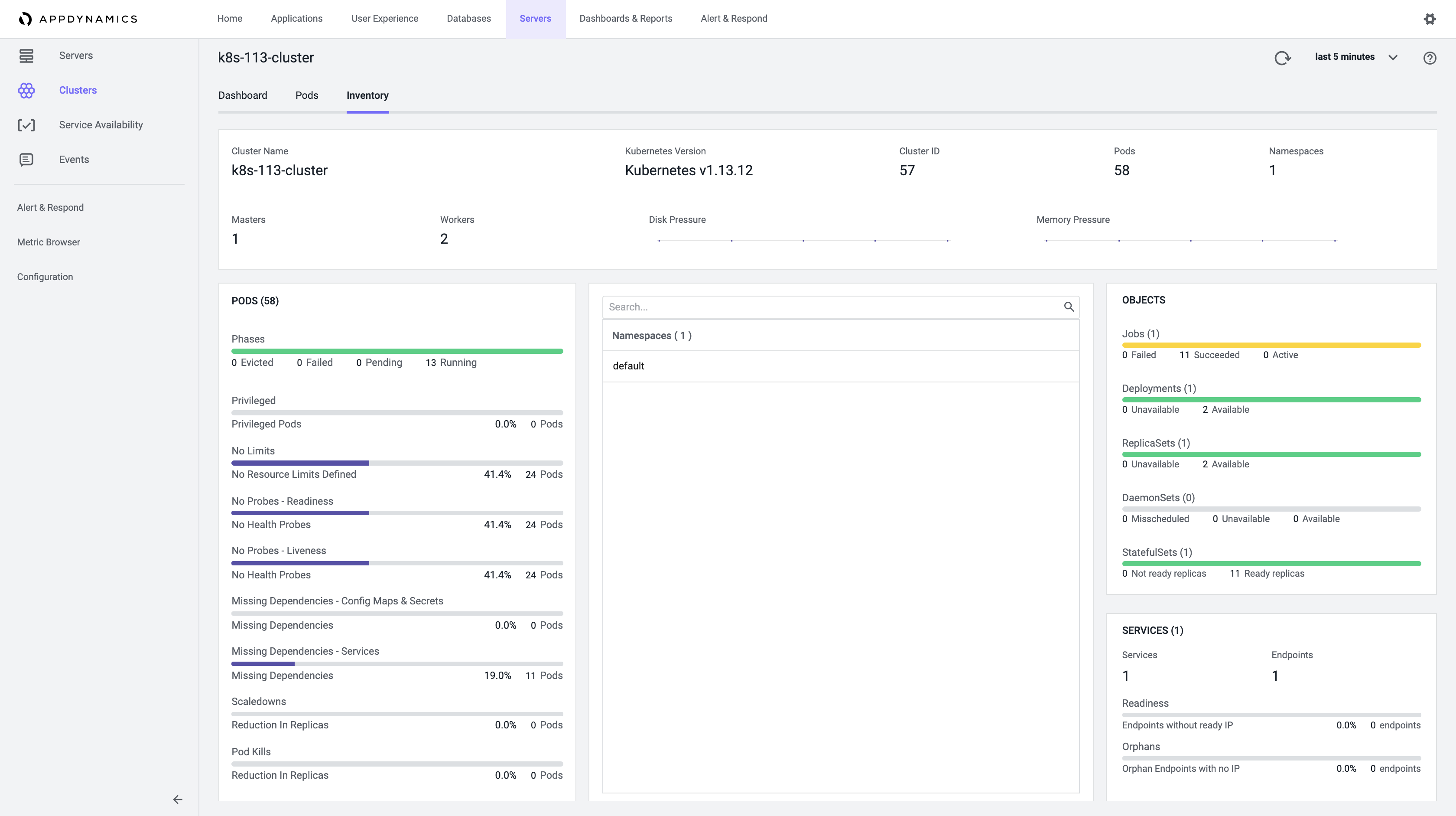The height and width of the screenshot is (816, 1456).
Task: Select the Servers top navigation tab
Action: pyautogui.click(x=535, y=19)
